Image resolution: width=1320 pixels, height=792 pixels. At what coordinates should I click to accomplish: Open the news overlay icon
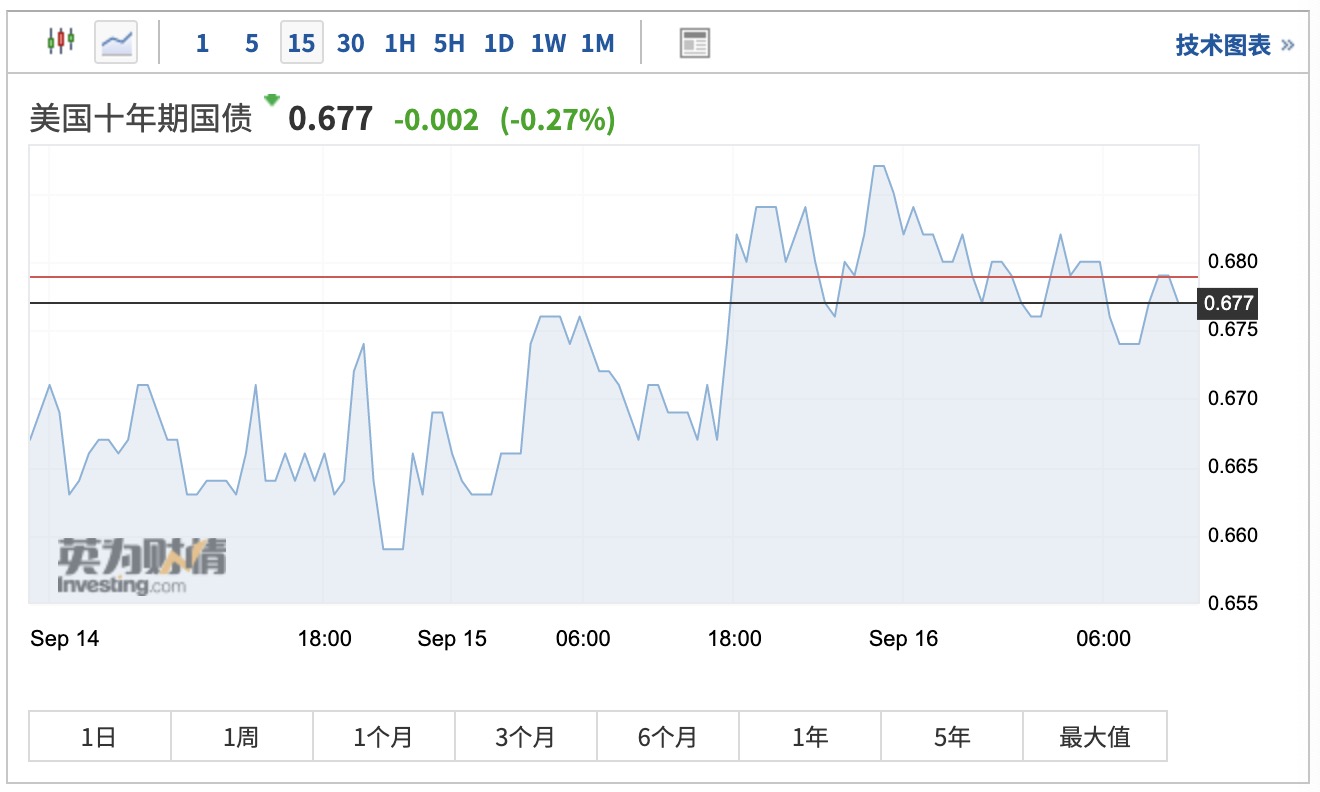tap(694, 43)
